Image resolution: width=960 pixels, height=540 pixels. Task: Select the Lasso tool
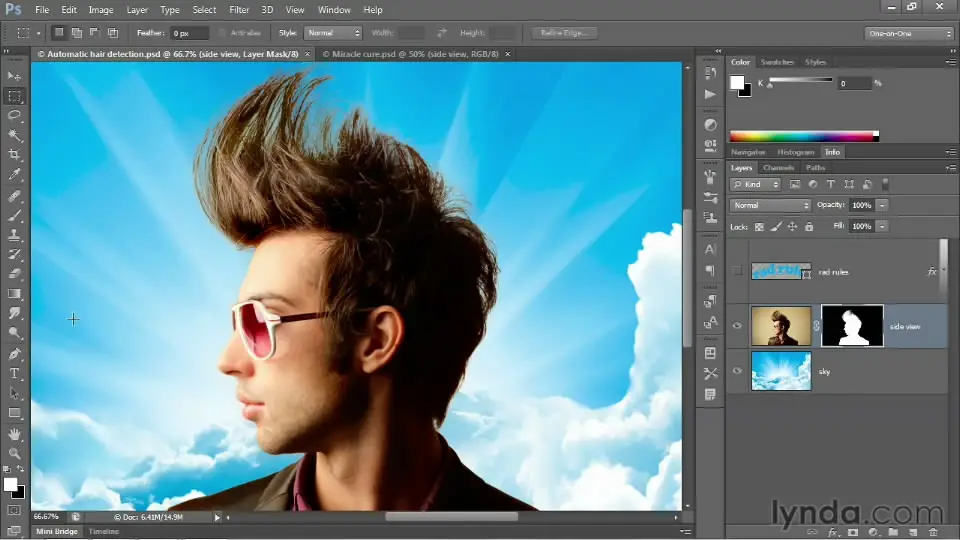pyautogui.click(x=15, y=116)
